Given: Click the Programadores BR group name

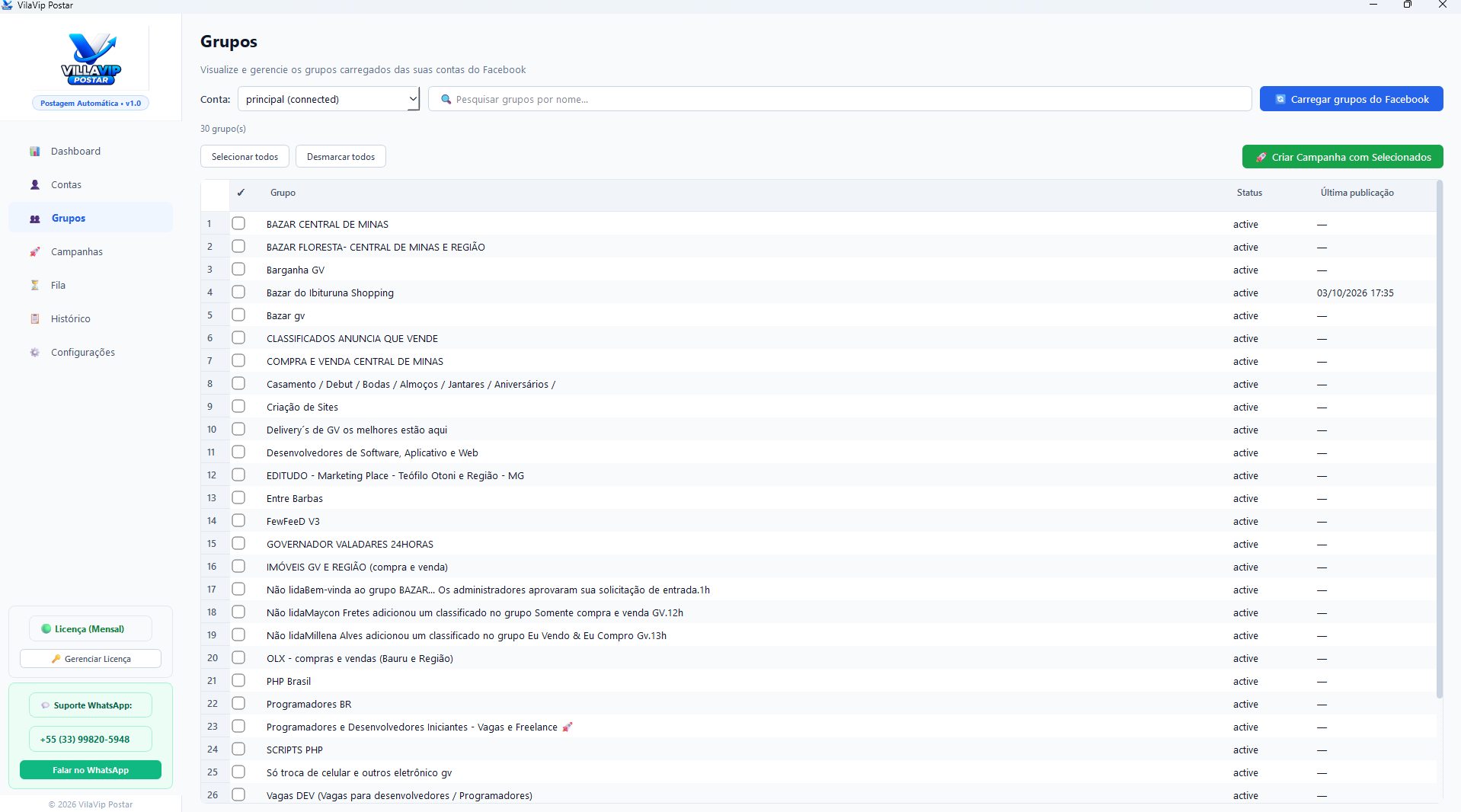Looking at the screenshot, I should pos(309,705).
